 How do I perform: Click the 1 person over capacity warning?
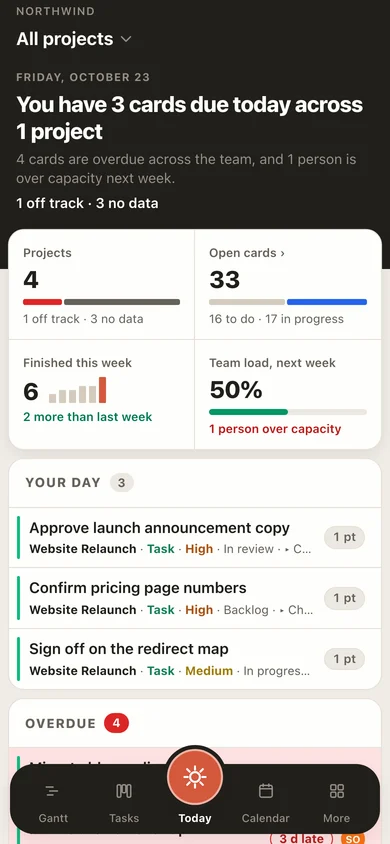click(x=275, y=429)
